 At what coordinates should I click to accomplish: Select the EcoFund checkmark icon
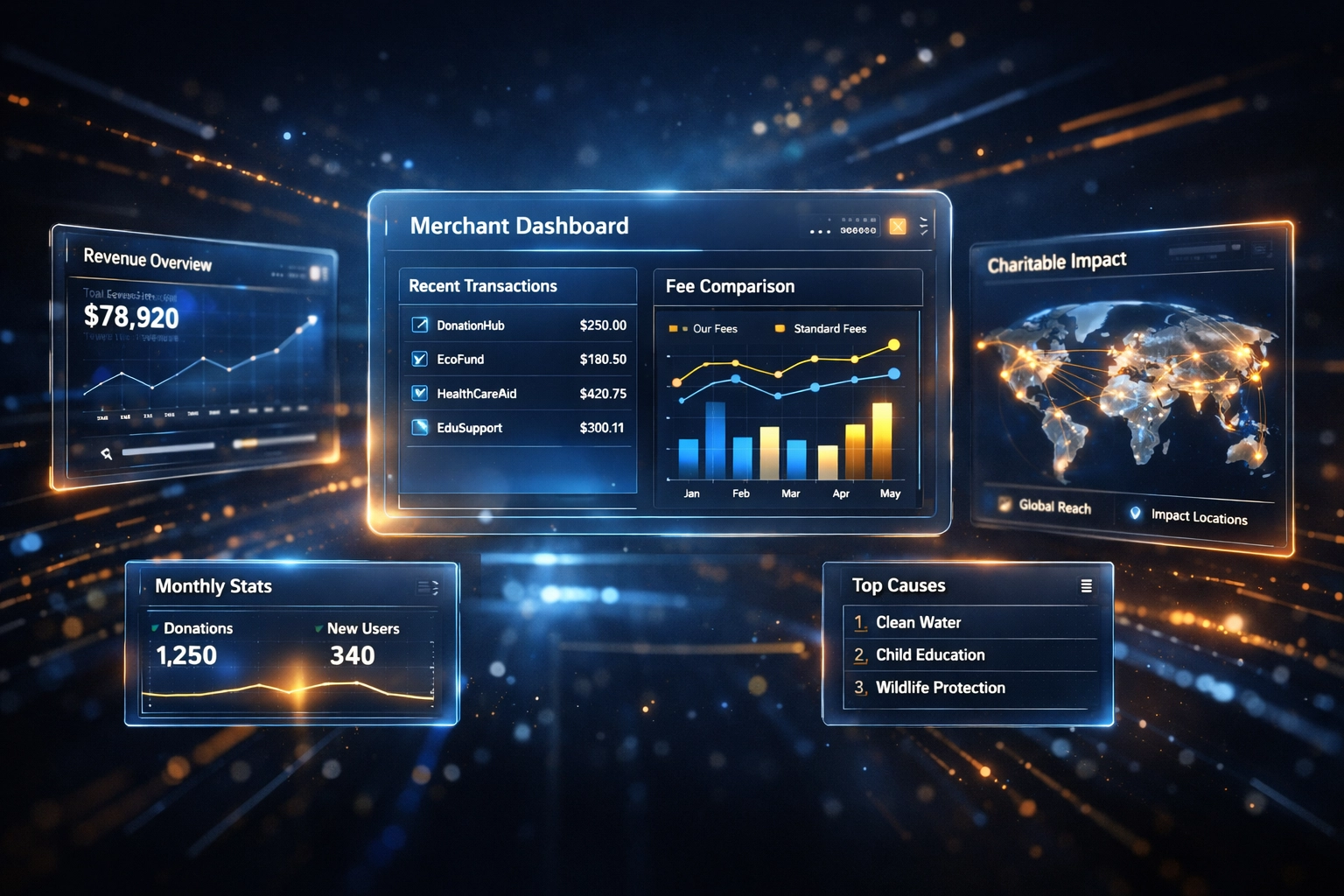(x=421, y=359)
